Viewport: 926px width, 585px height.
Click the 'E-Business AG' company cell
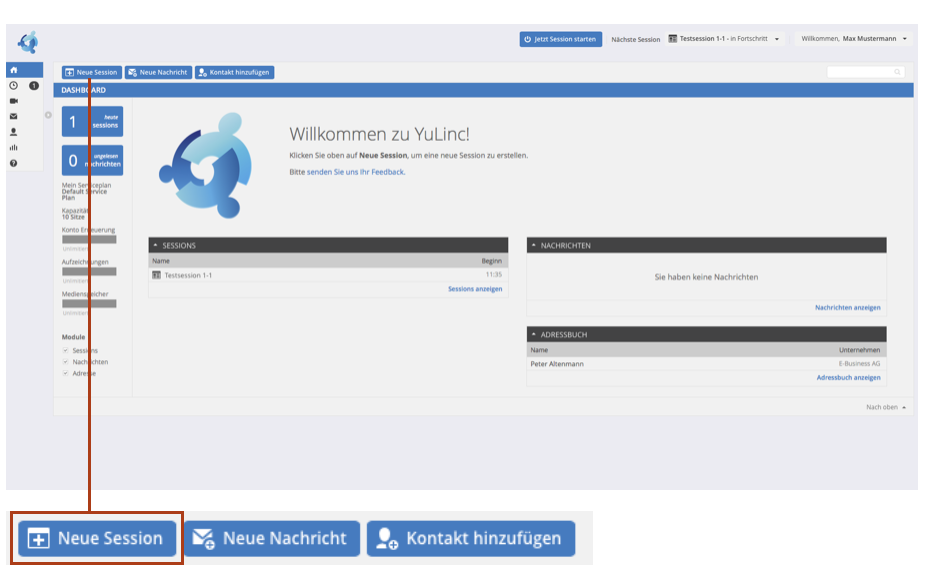[x=859, y=364]
